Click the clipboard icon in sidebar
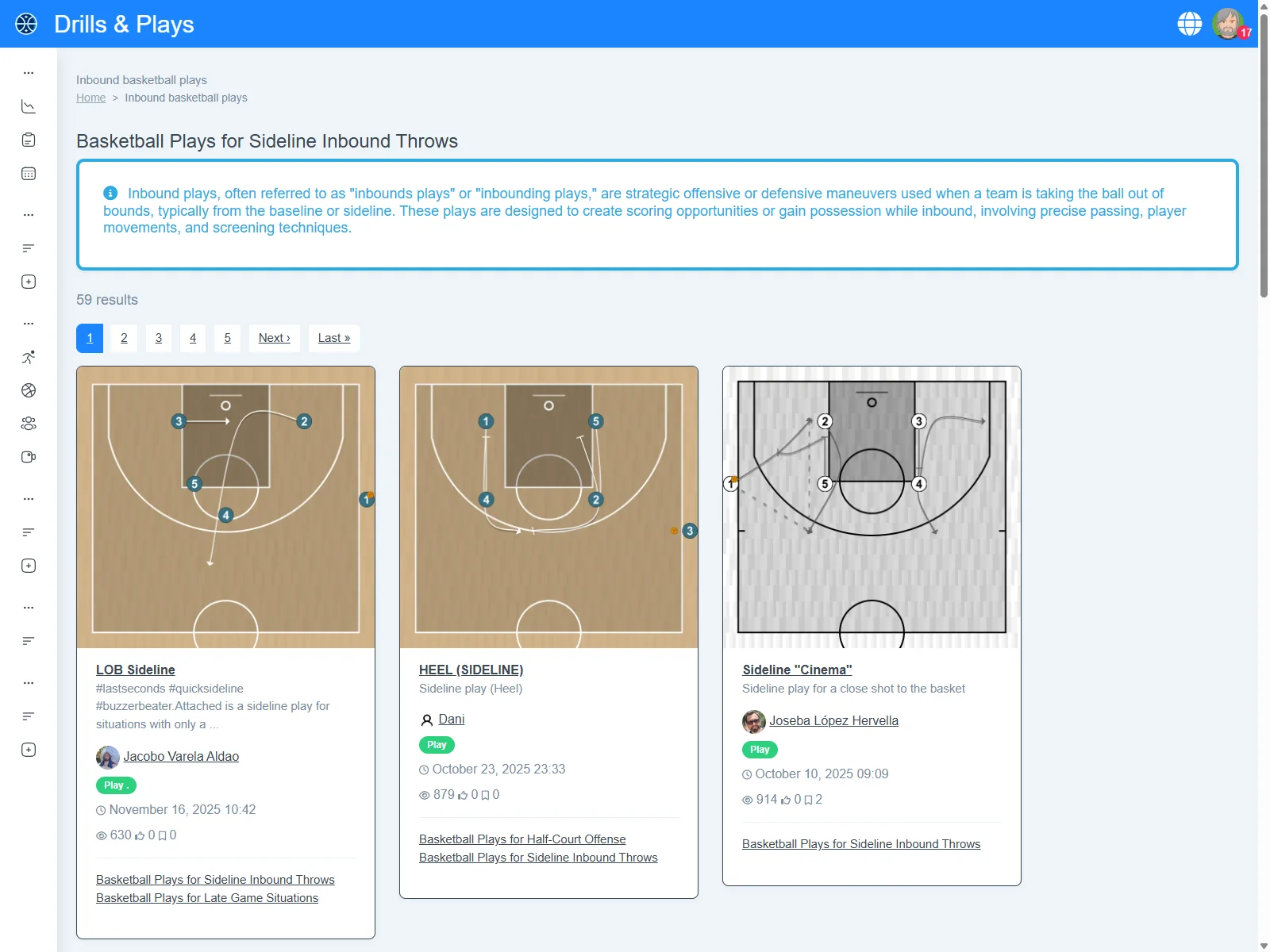Image resolution: width=1270 pixels, height=952 pixels. [29, 140]
